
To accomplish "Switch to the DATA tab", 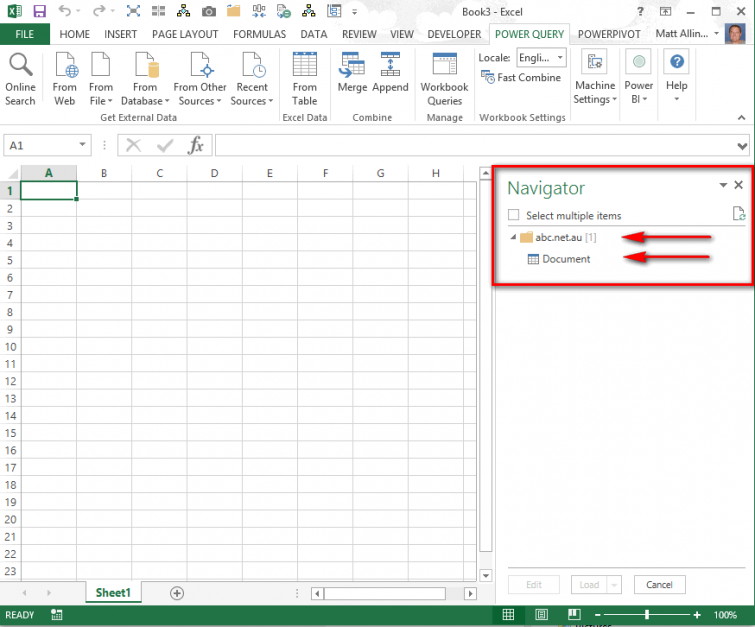I will click(x=314, y=34).
